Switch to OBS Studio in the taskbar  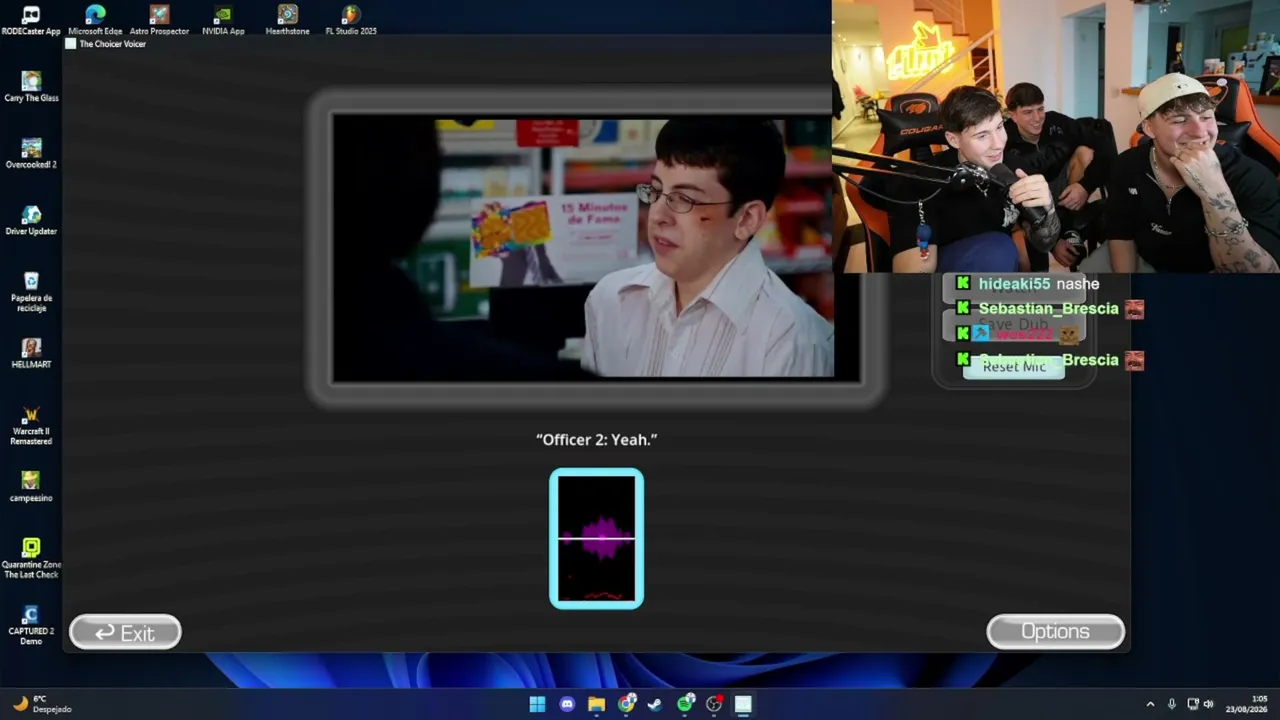714,704
